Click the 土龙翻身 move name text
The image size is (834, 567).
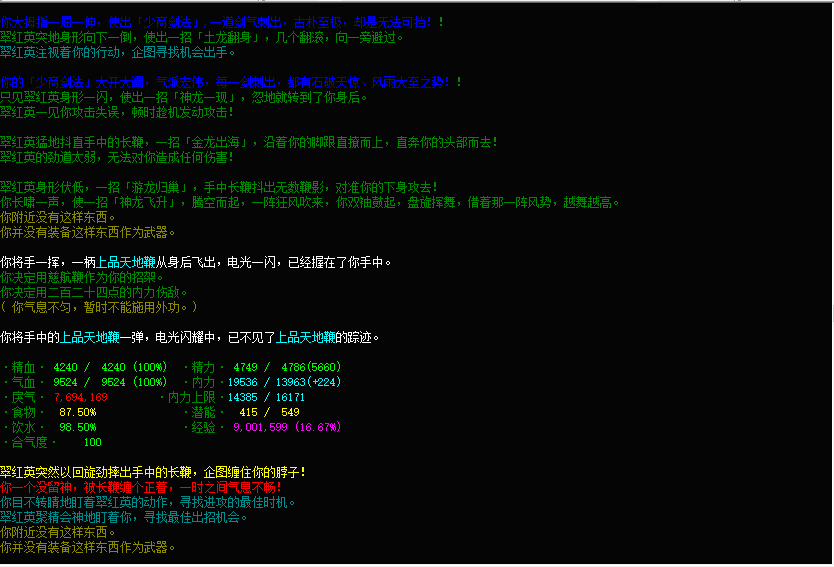pos(230,37)
